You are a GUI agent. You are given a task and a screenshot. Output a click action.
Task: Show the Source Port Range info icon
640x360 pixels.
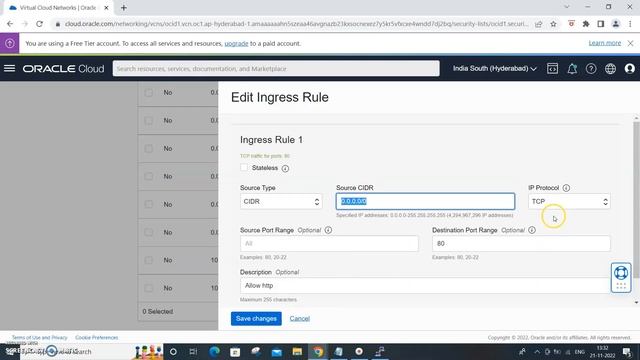pos(328,230)
